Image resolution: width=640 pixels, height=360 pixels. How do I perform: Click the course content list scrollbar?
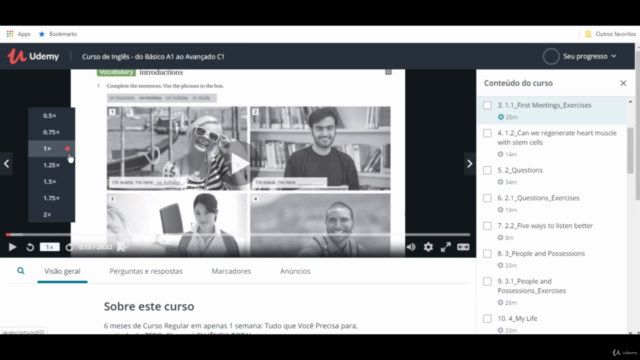click(x=630, y=150)
